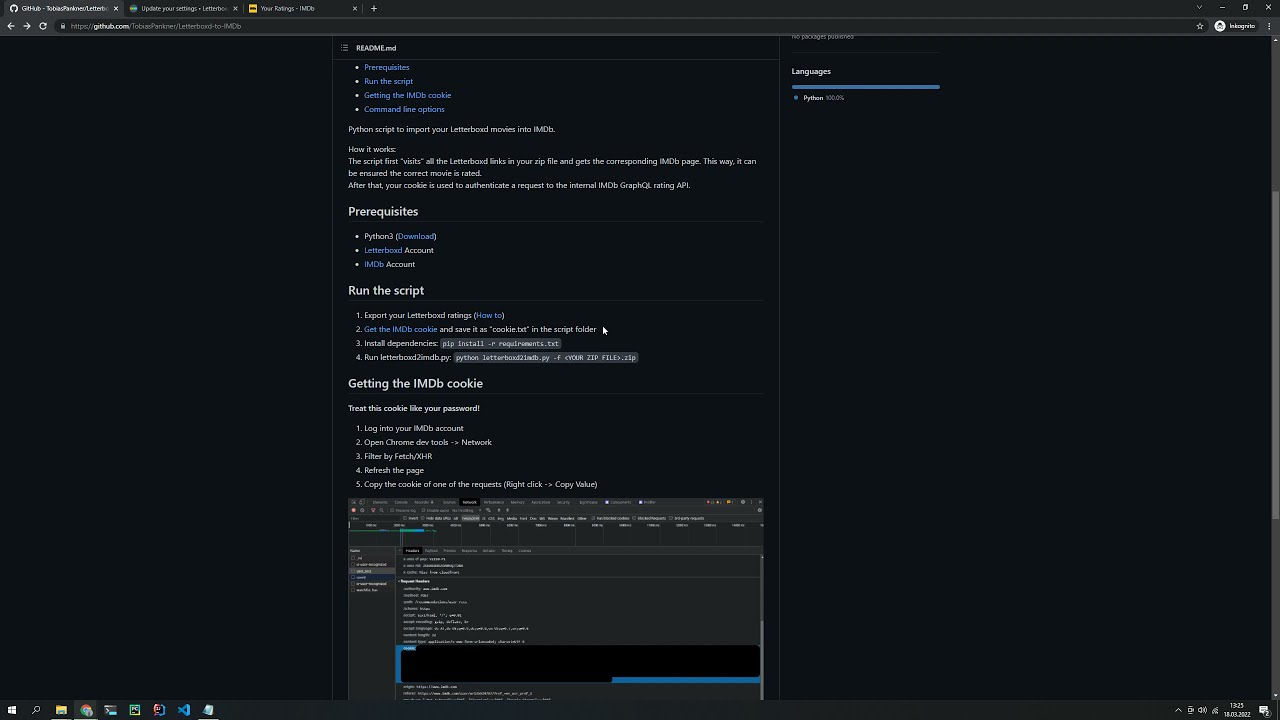
Task: Open Visual Studio Code from the taskbar
Action: 184,710
